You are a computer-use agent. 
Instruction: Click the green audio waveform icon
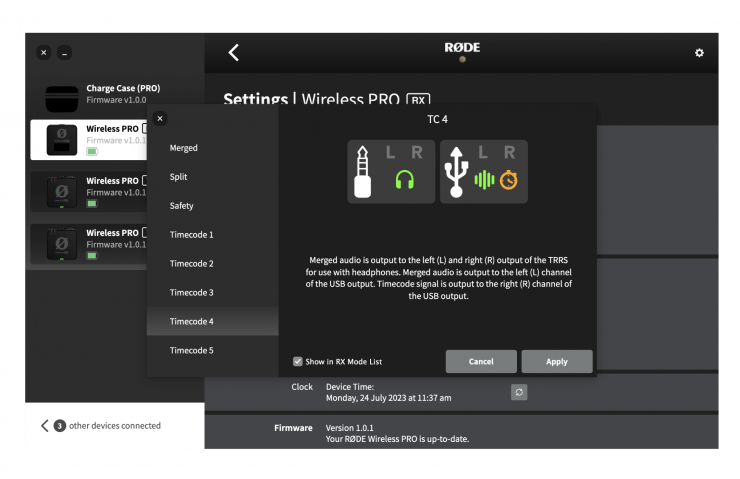[x=483, y=181]
